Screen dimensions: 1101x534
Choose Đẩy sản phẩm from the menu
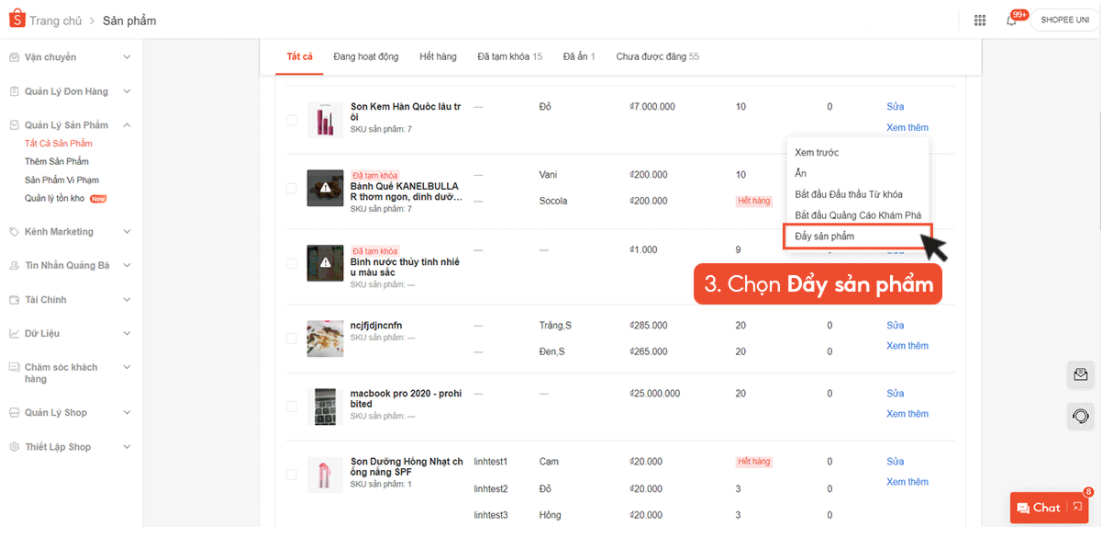coord(825,236)
